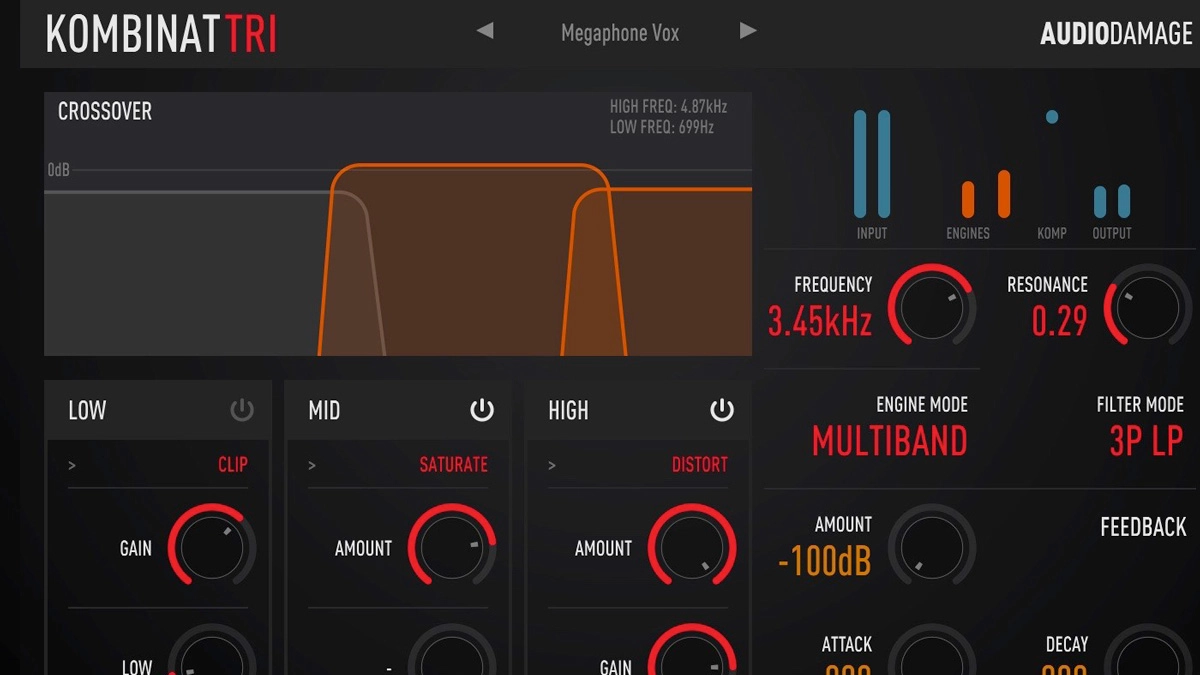Open the LOW band CLIP type selector
Viewport: 1200px width, 675px height.
point(233,465)
